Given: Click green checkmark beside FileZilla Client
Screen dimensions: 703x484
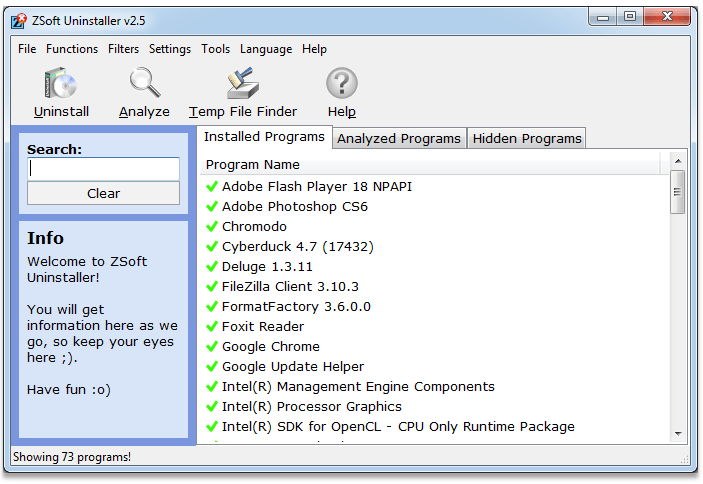Looking at the screenshot, I should point(212,286).
